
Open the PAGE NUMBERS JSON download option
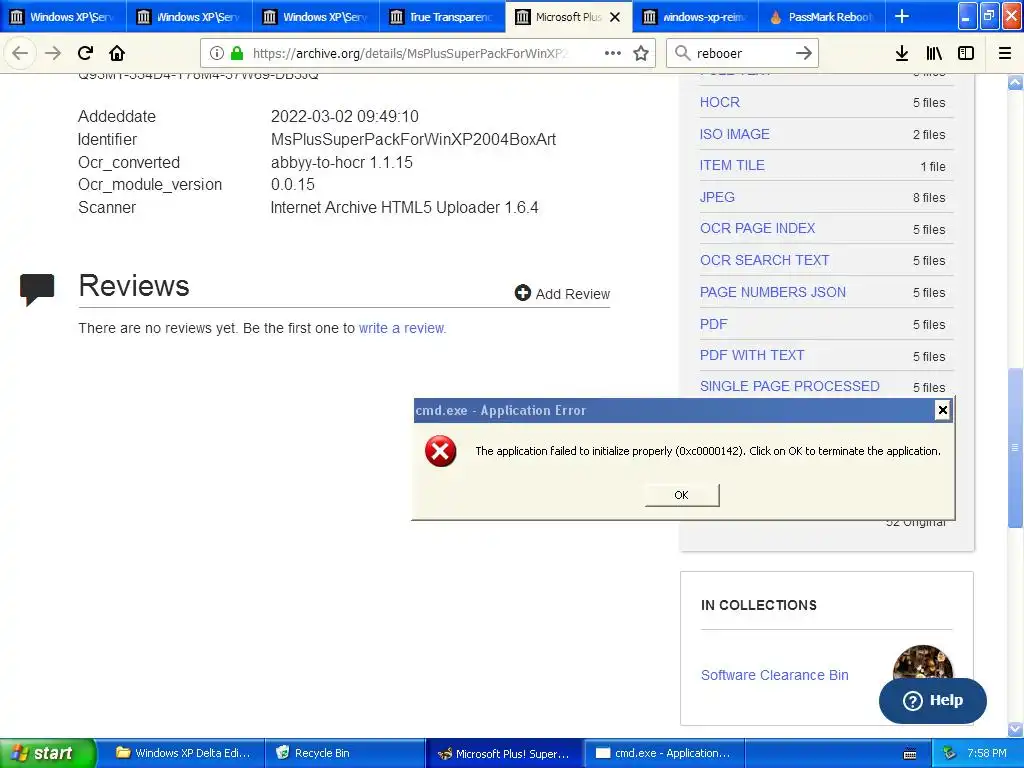[x=773, y=292]
